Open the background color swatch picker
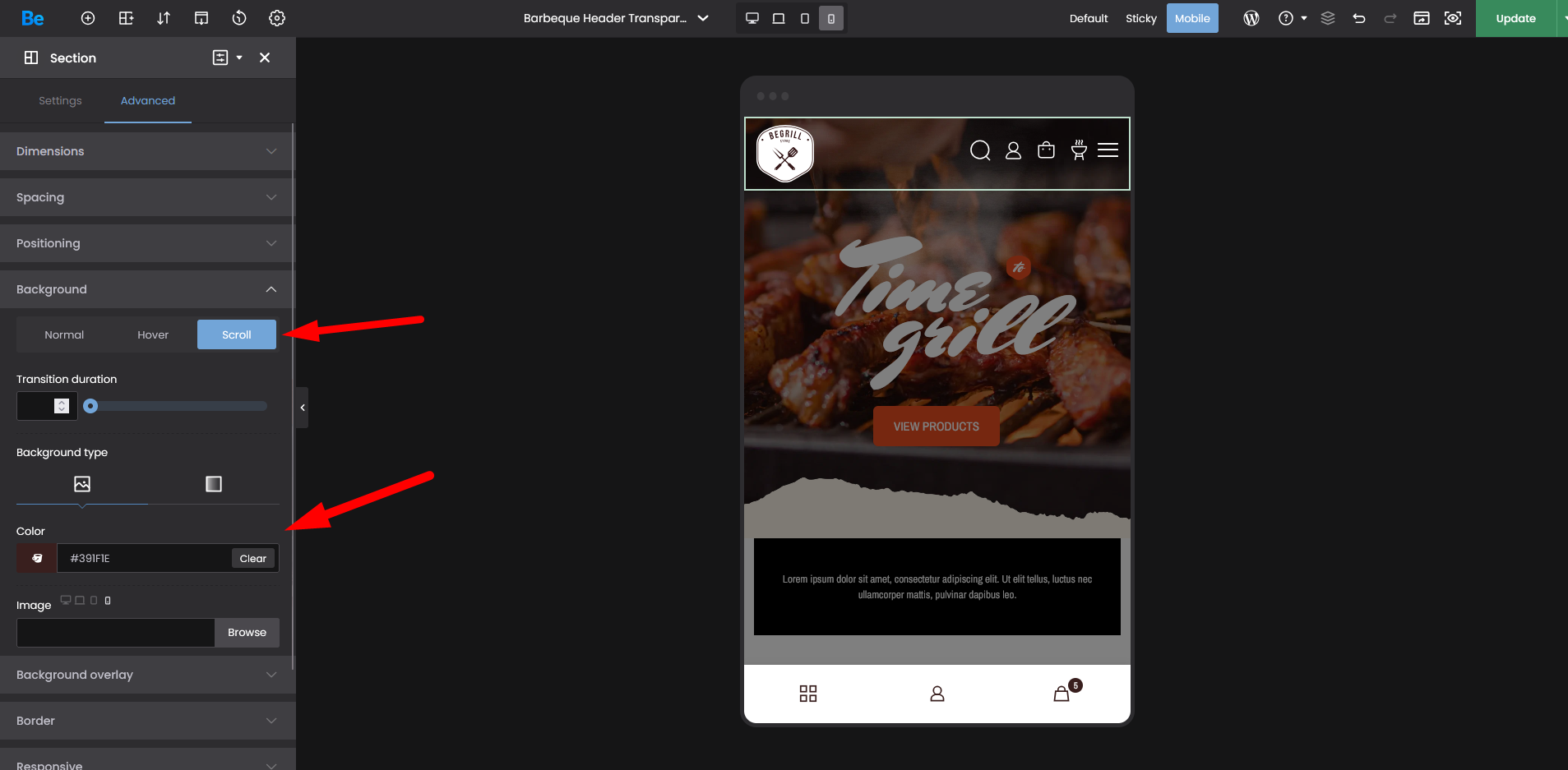This screenshot has width=1568, height=770. 37,558
